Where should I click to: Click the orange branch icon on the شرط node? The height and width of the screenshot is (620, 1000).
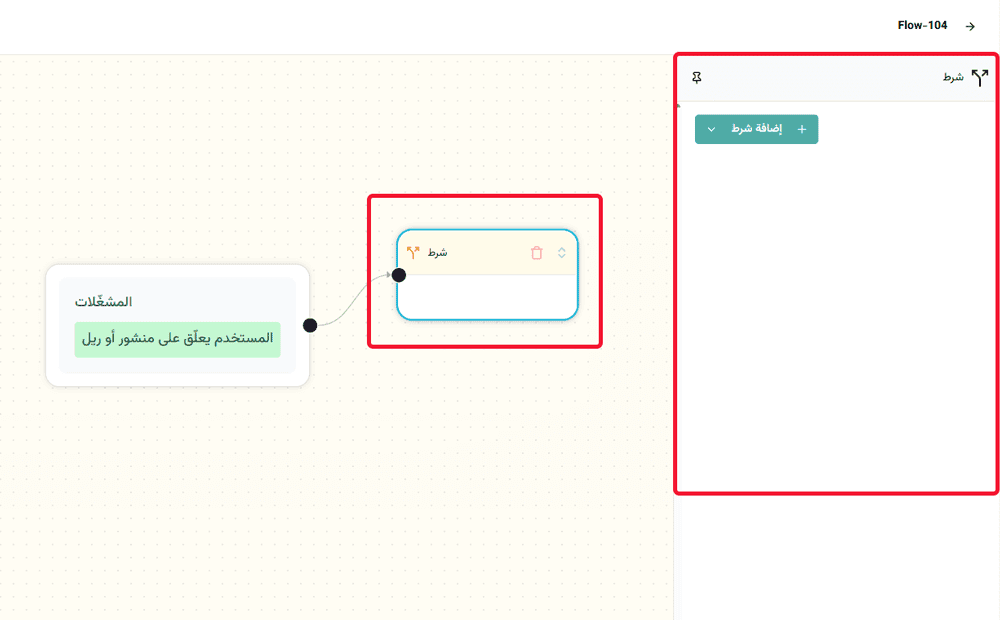pos(413,253)
